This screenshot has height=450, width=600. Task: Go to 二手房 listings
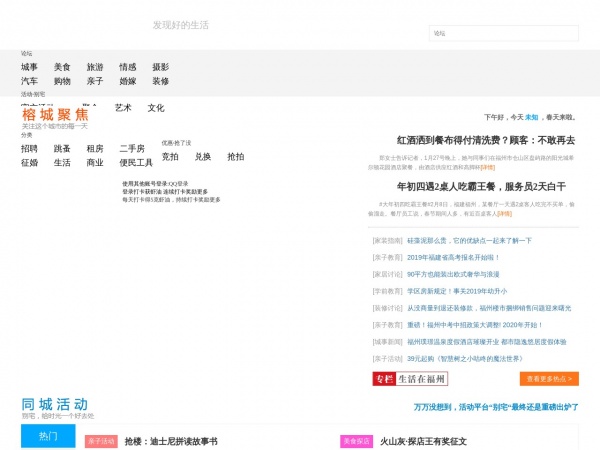click(132, 148)
